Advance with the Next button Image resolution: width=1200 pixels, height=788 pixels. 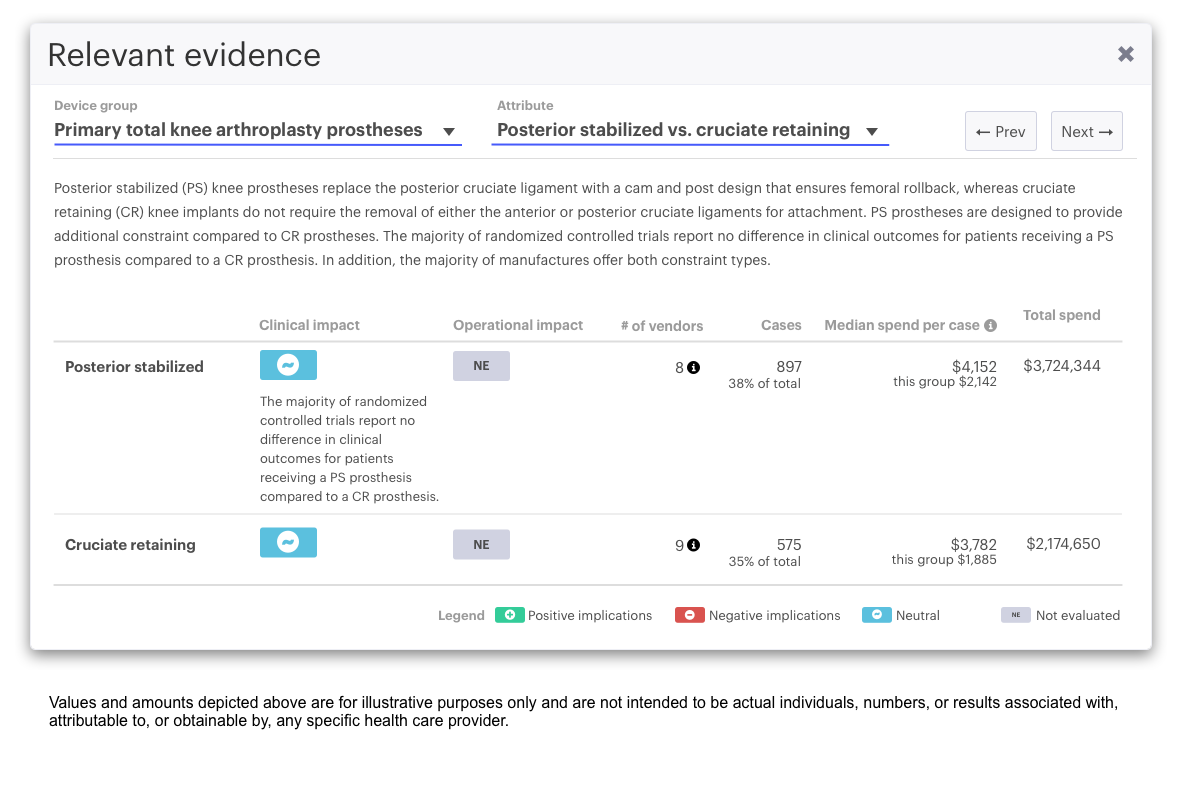click(x=1087, y=131)
